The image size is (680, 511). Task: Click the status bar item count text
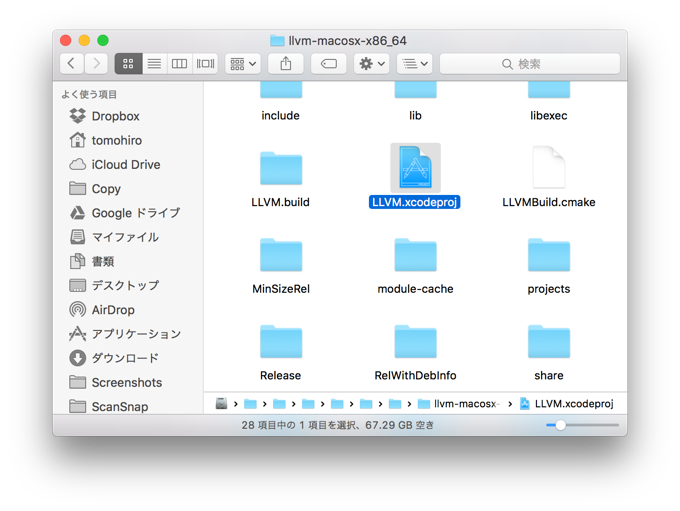click(x=337, y=425)
